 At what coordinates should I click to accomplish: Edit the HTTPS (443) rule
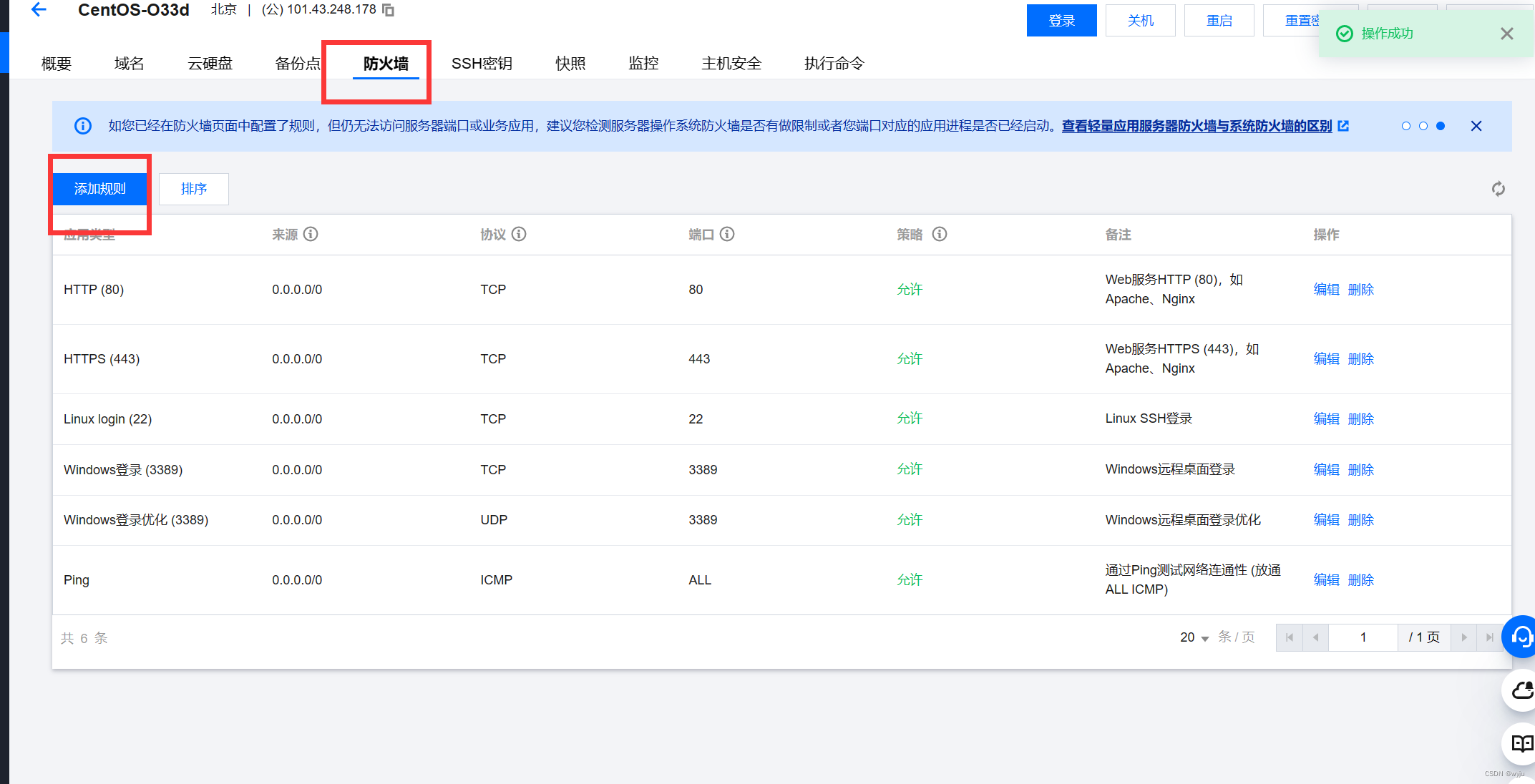click(1326, 359)
